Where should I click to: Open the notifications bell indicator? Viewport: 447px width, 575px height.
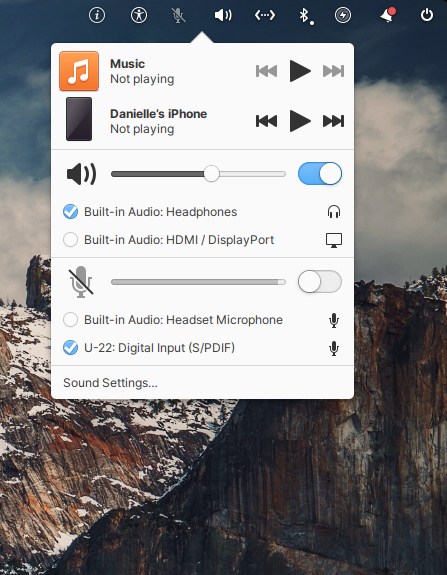(388, 15)
